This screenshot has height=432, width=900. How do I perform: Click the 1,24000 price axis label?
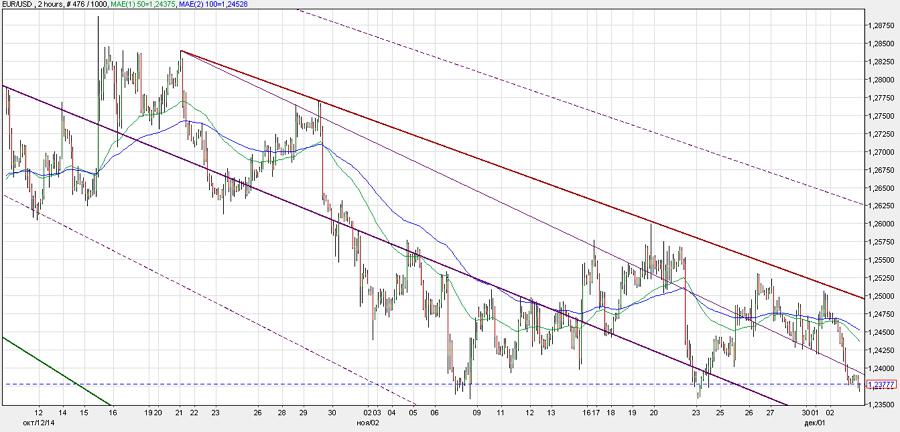(x=882, y=368)
